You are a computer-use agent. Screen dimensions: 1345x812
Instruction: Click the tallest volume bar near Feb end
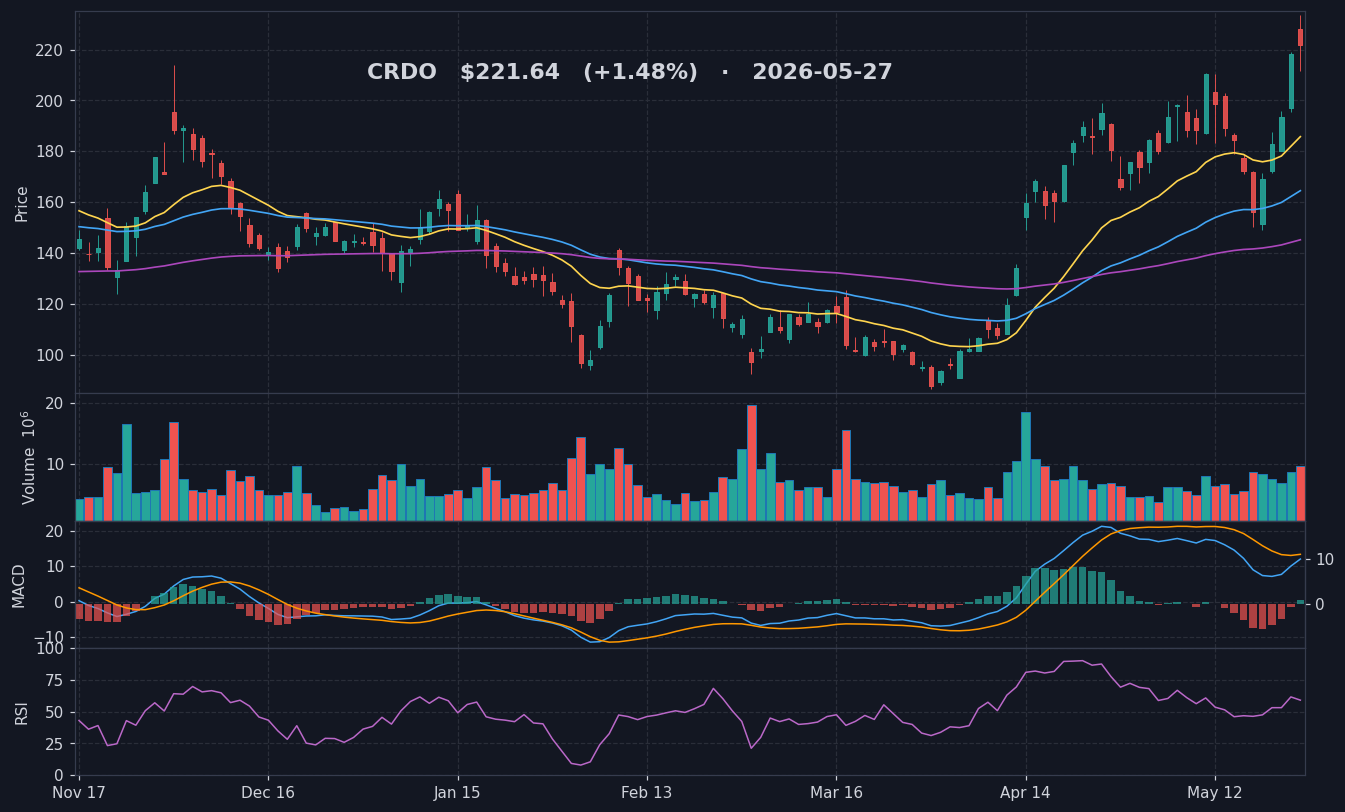(x=751, y=463)
